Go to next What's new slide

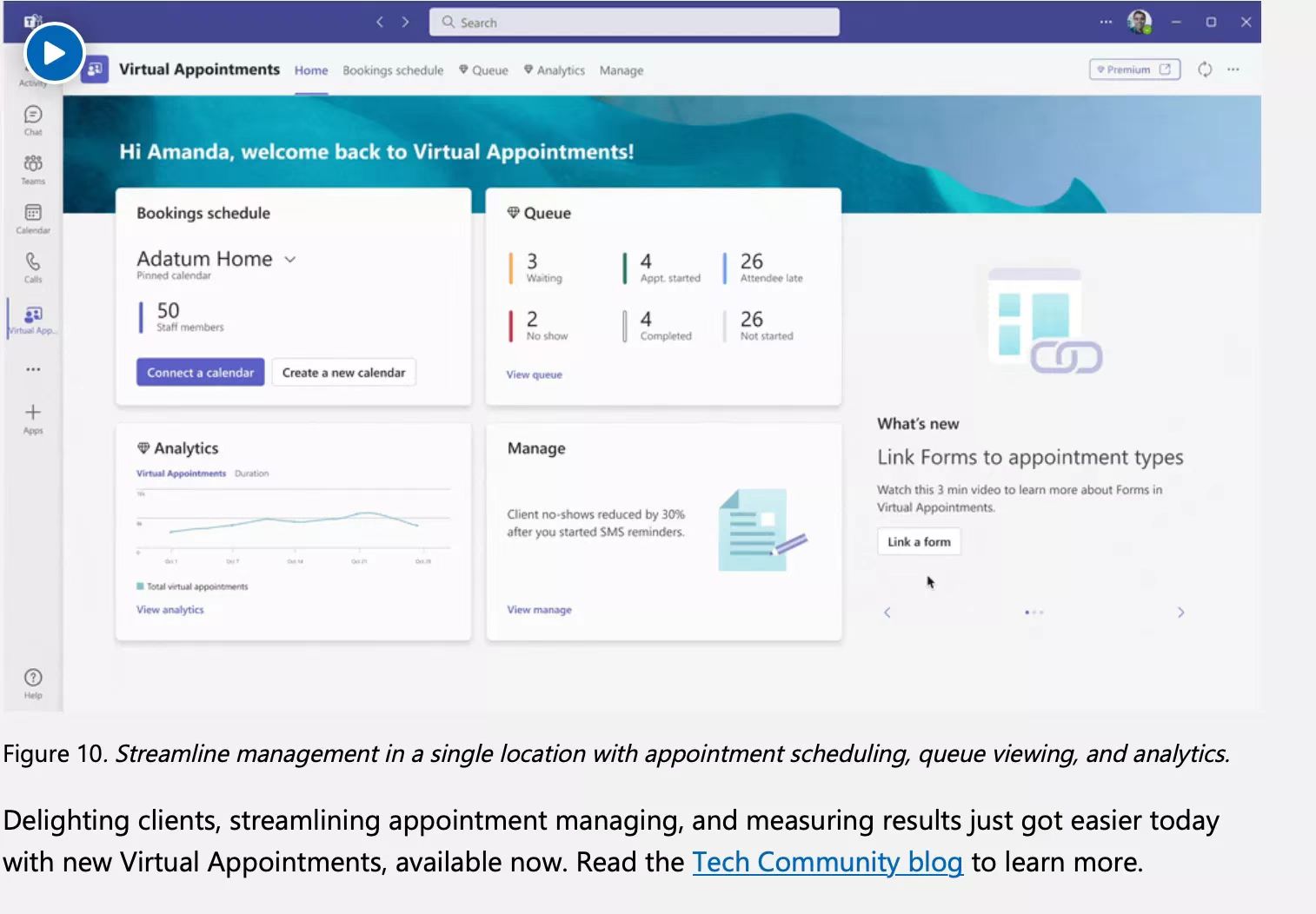click(x=1180, y=613)
